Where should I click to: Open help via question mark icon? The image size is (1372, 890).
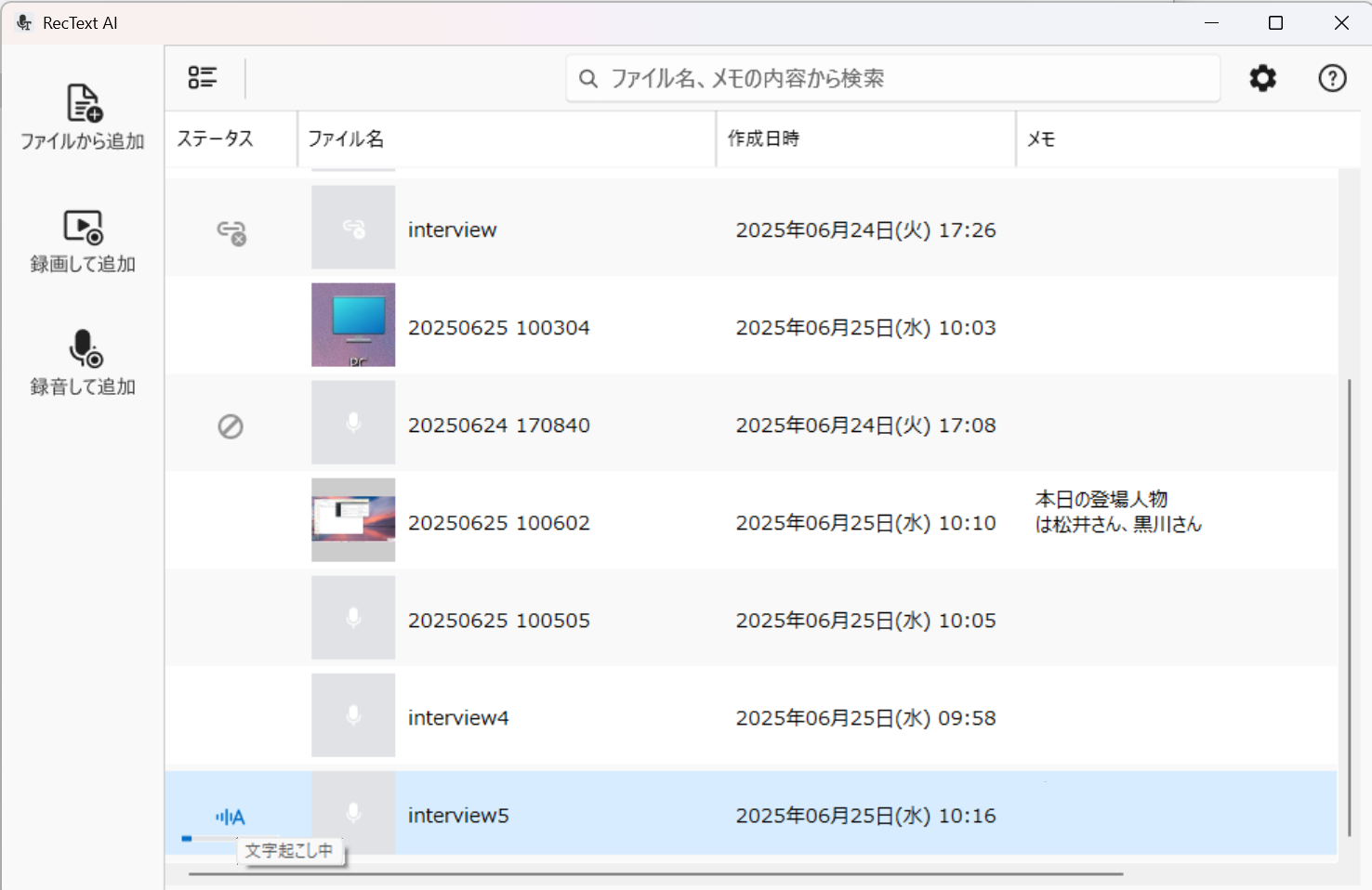[x=1332, y=78]
